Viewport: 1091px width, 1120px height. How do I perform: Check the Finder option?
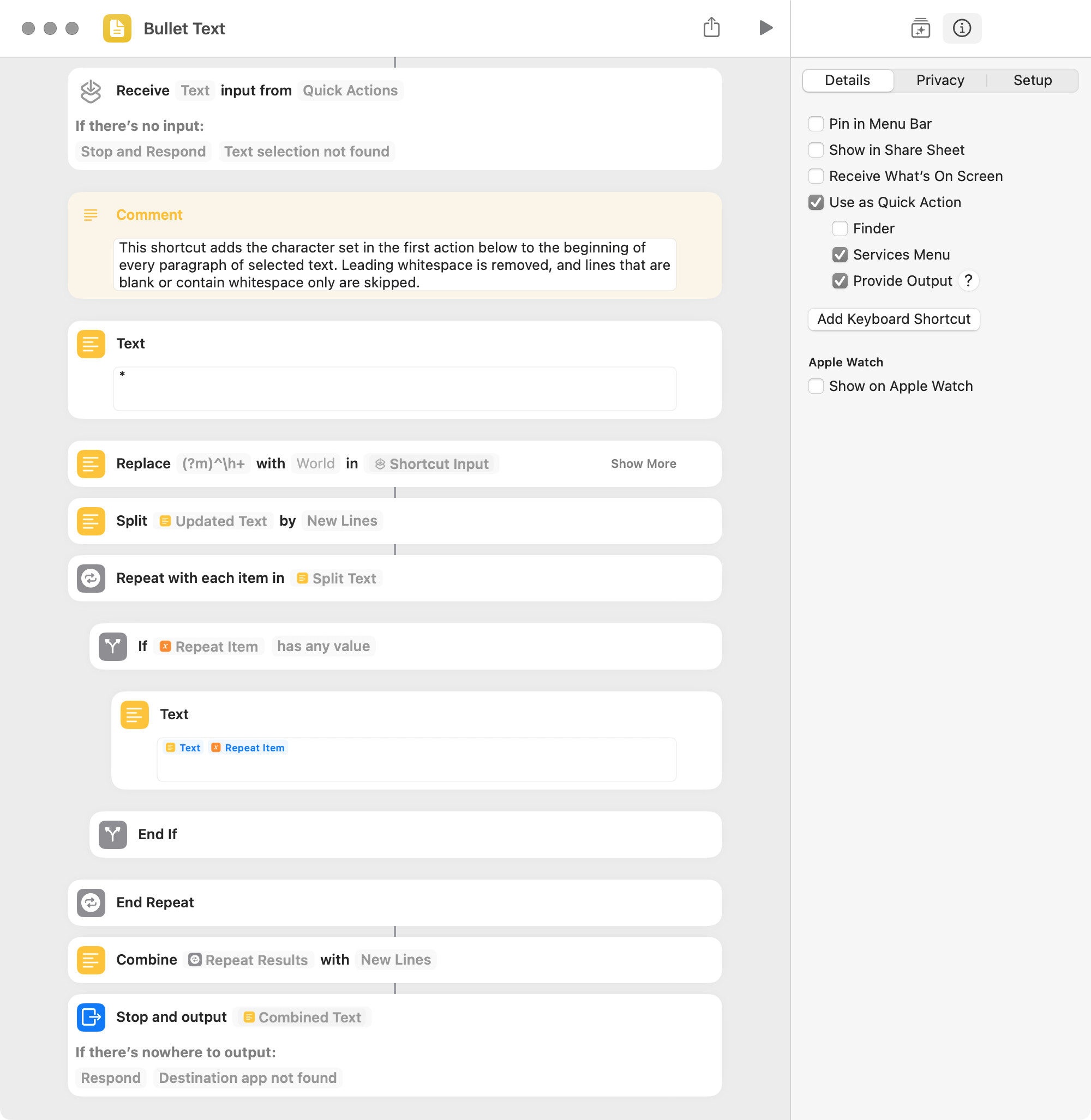[840, 228]
